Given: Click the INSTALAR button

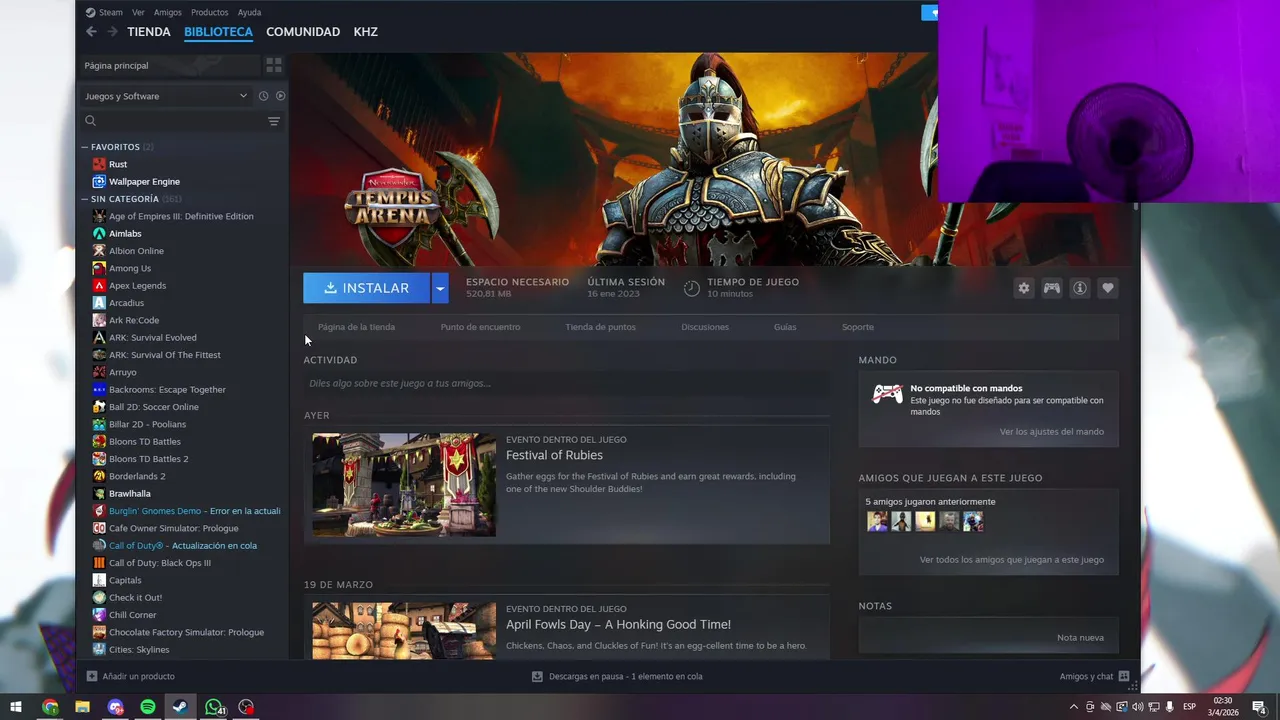Looking at the screenshot, I should [x=367, y=288].
